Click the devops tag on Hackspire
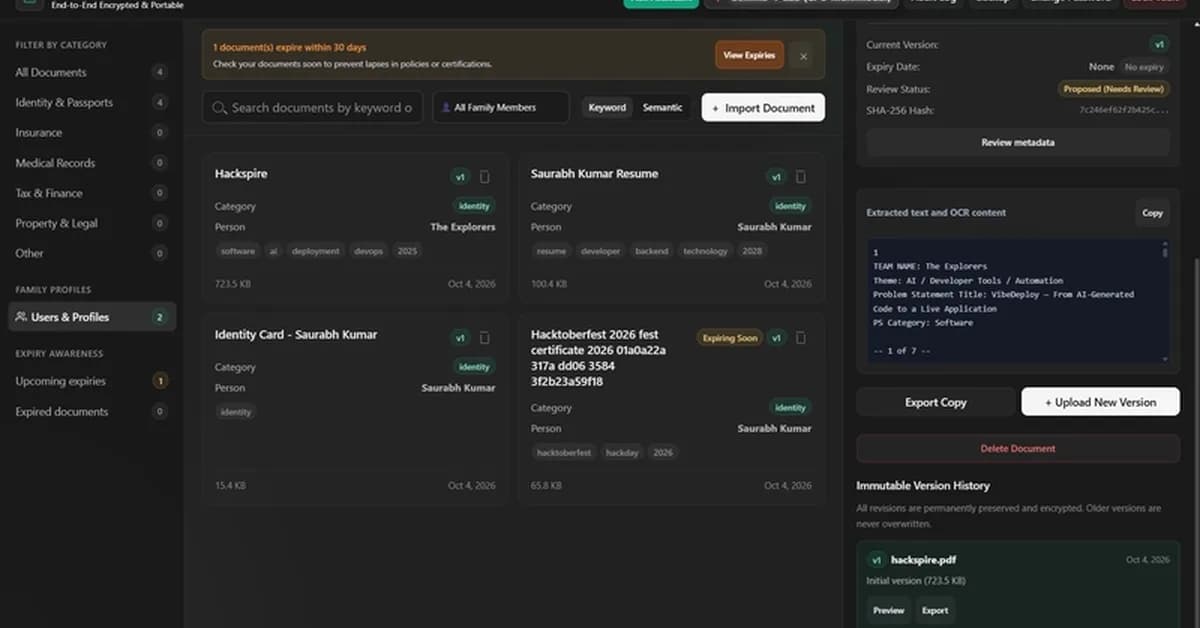1200x628 pixels. coord(368,251)
